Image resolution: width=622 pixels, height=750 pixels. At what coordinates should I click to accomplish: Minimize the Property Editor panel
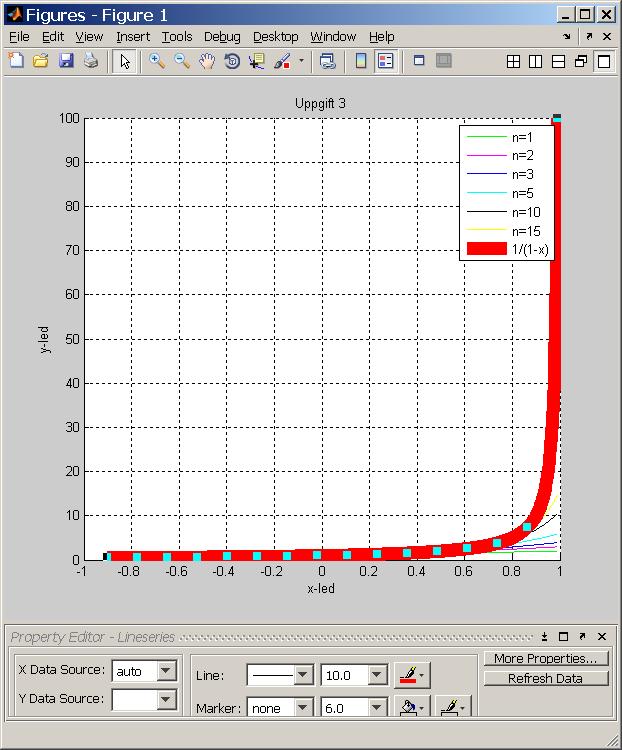click(x=544, y=637)
